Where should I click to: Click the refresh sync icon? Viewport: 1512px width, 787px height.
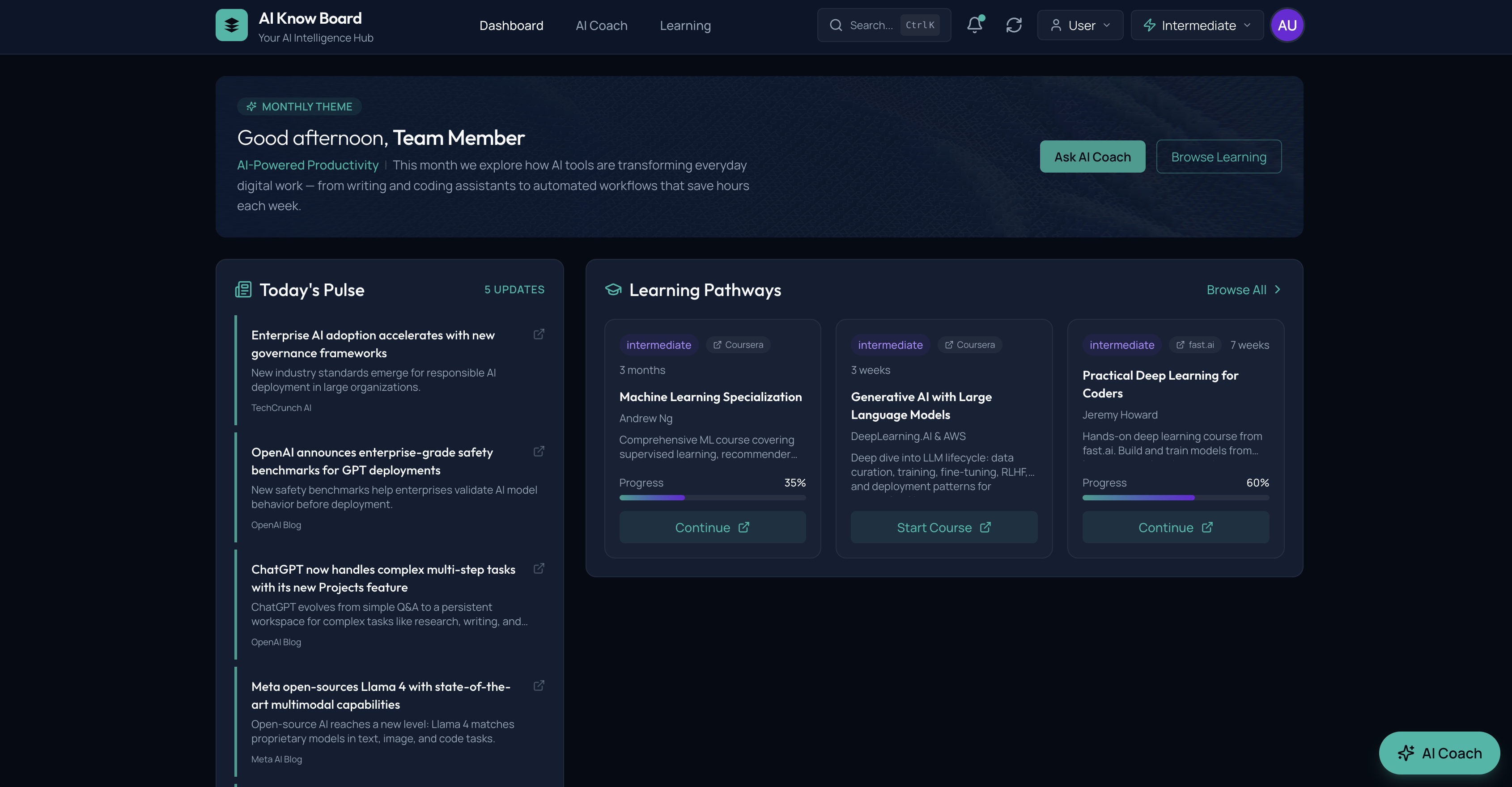(x=1014, y=25)
